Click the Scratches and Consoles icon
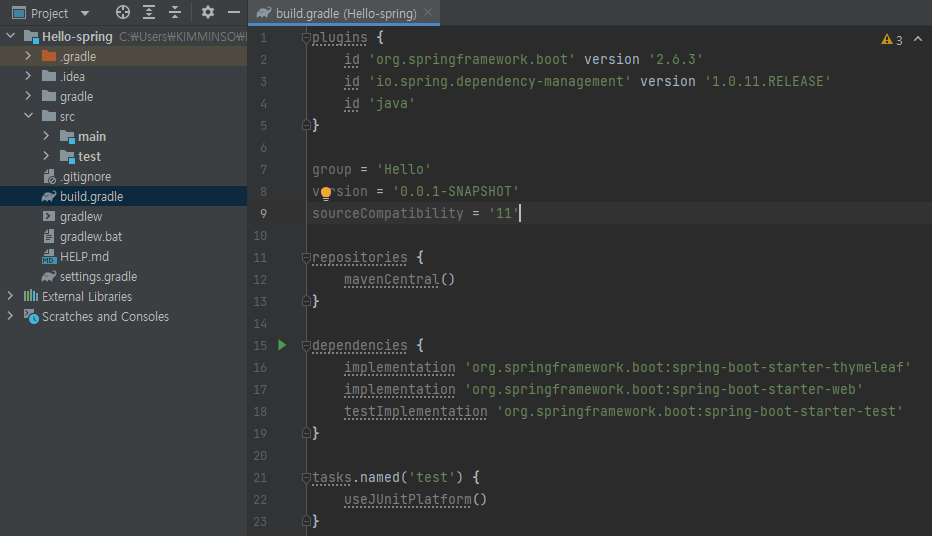932x536 pixels. (31, 316)
